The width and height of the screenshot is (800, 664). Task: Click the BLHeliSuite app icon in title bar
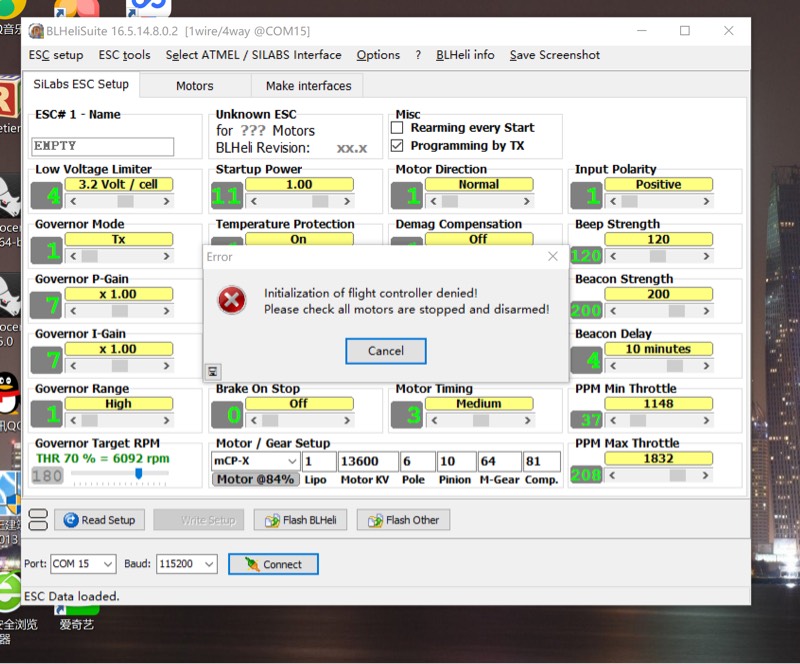36,31
